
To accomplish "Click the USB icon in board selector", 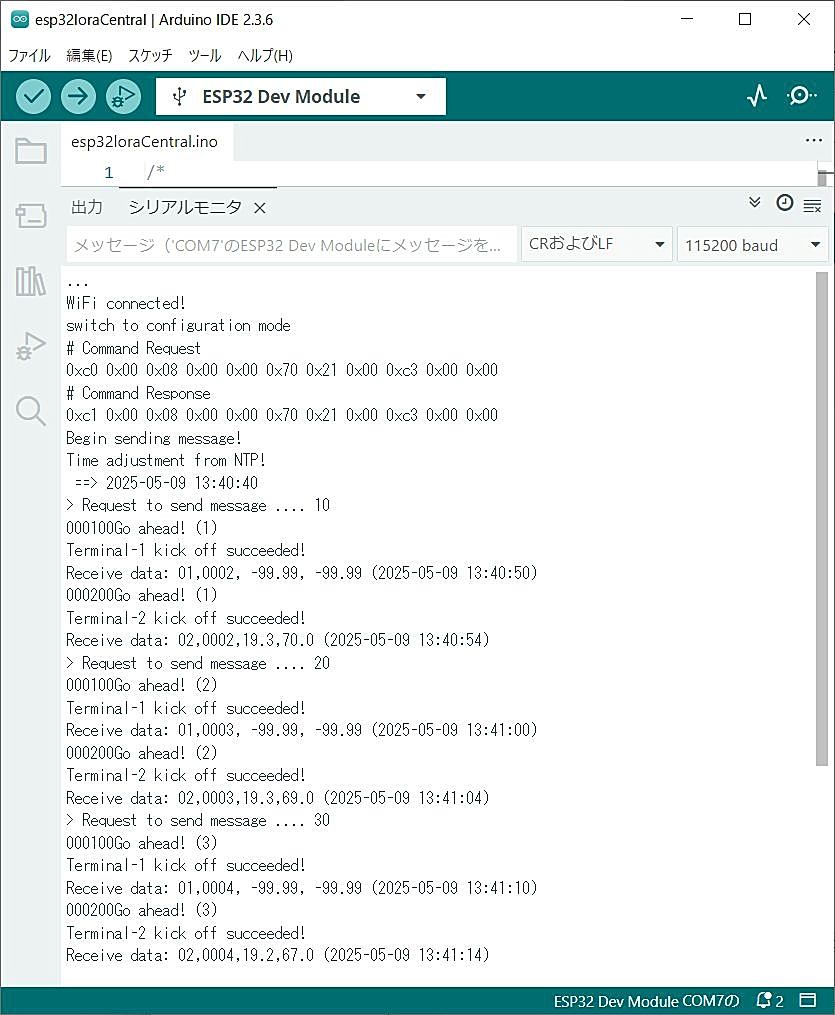I will [179, 97].
